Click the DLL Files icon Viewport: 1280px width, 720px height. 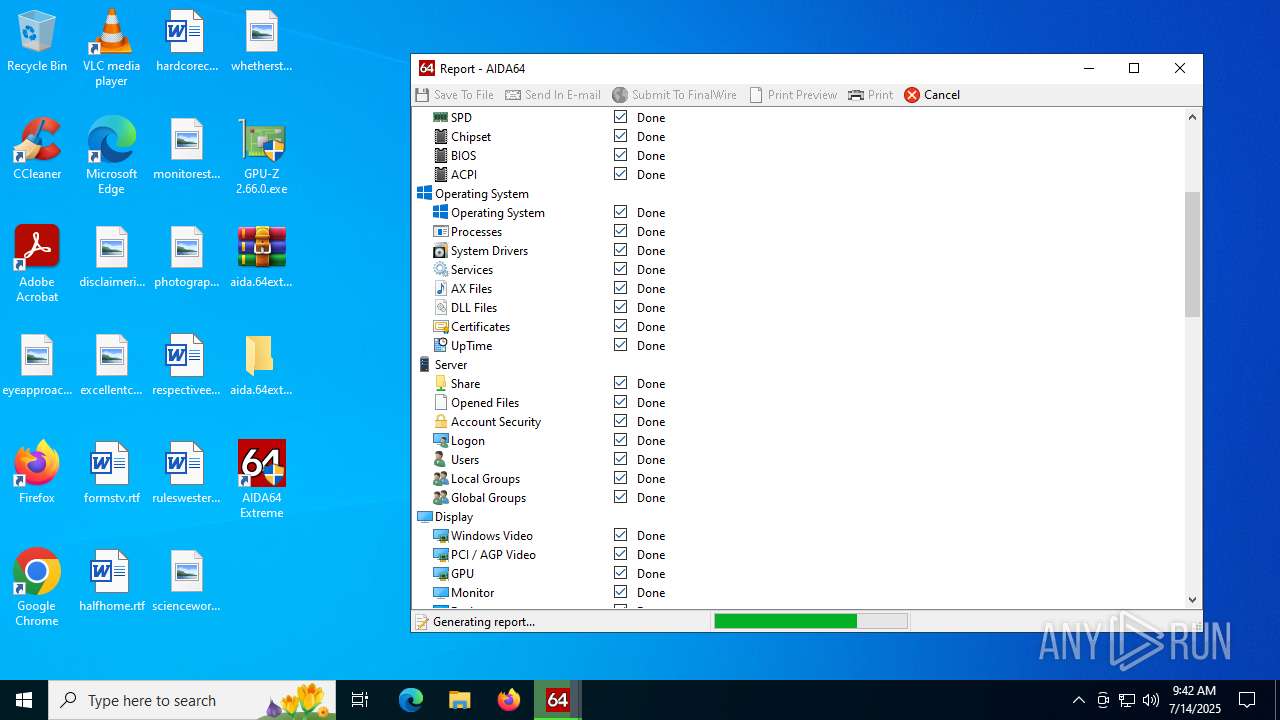pyautogui.click(x=440, y=307)
